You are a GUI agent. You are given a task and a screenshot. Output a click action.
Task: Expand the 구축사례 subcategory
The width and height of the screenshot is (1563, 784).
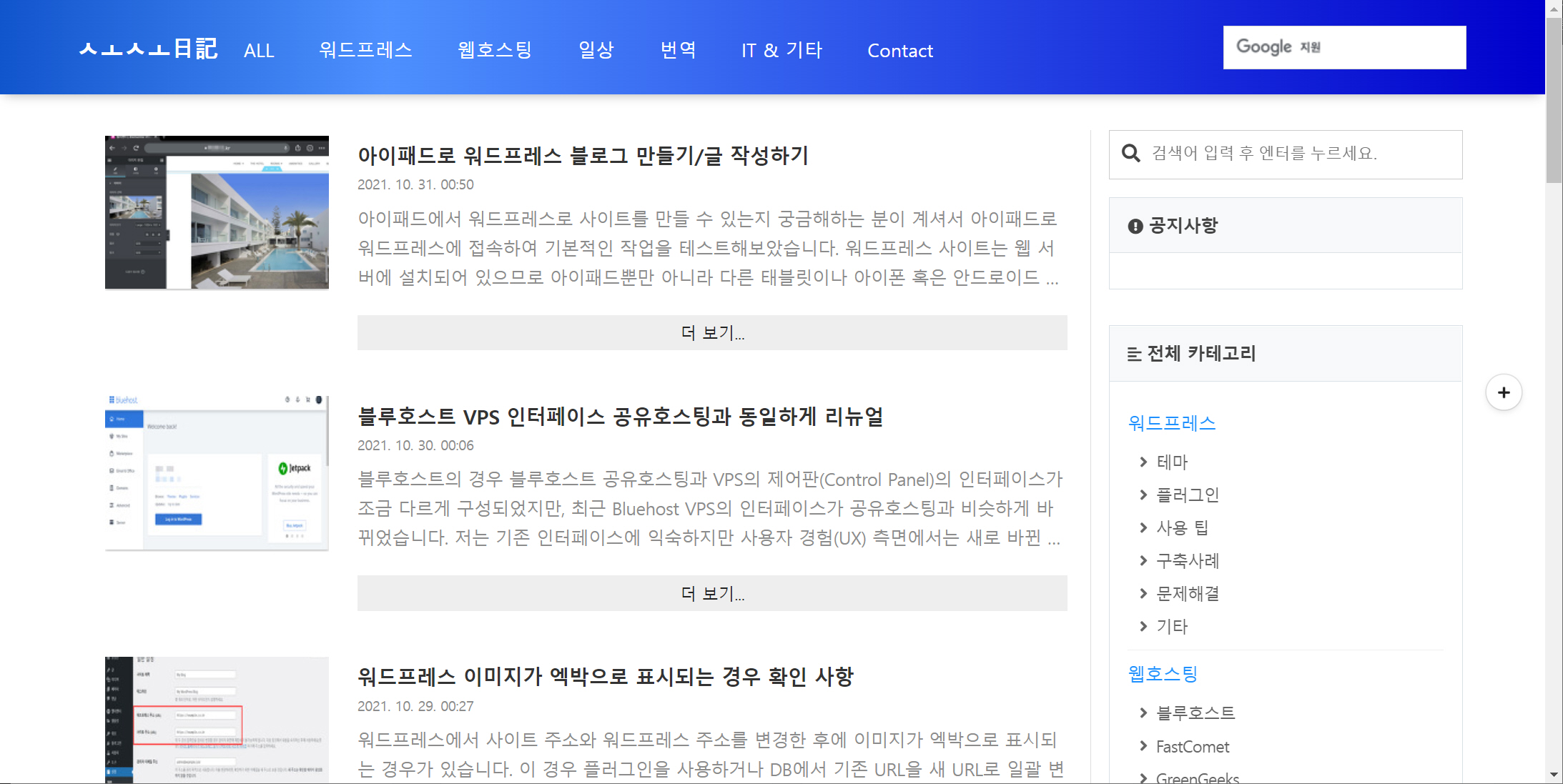click(x=1188, y=560)
